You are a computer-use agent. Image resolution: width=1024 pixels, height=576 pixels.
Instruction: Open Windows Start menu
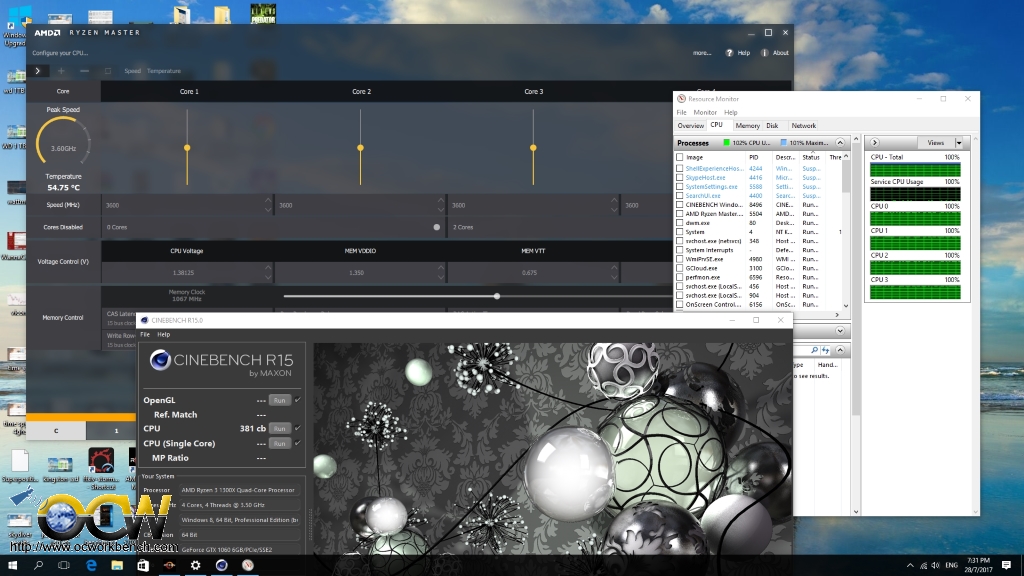12,565
